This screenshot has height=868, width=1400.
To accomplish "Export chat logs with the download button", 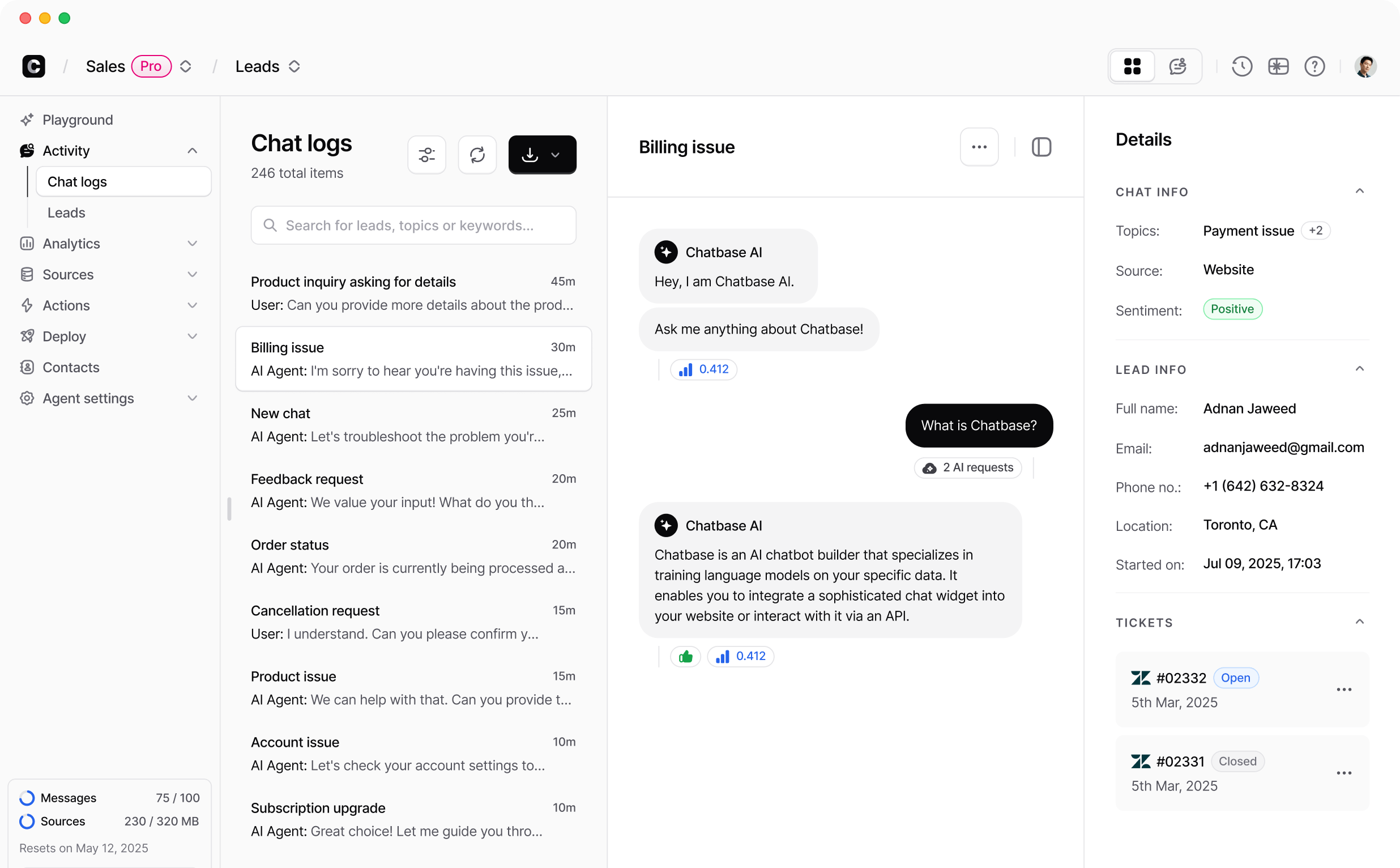I will [530, 155].
